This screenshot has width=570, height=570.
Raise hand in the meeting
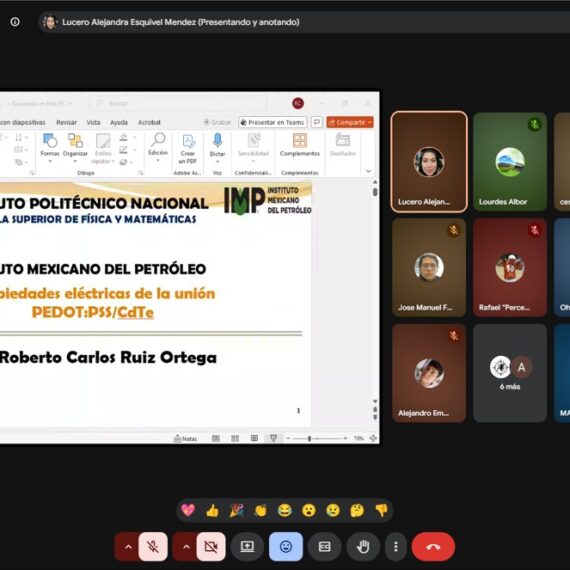tap(363, 546)
